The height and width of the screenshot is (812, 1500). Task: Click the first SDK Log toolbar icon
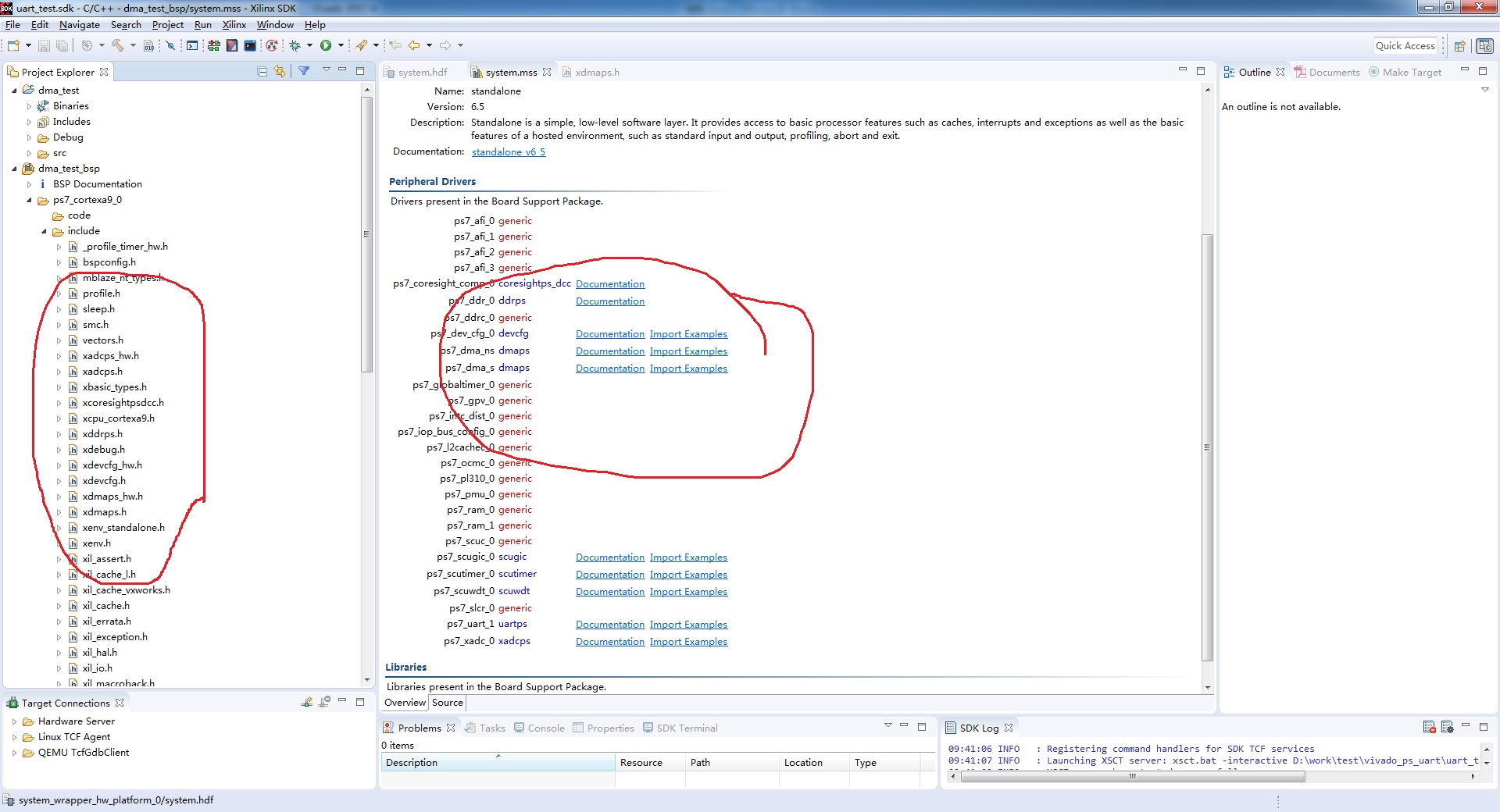tap(1429, 727)
